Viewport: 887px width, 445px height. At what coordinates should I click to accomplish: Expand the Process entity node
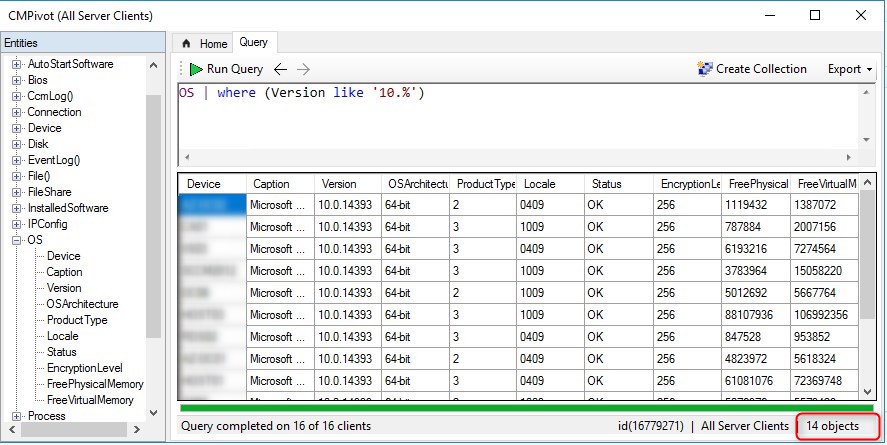tap(16, 416)
